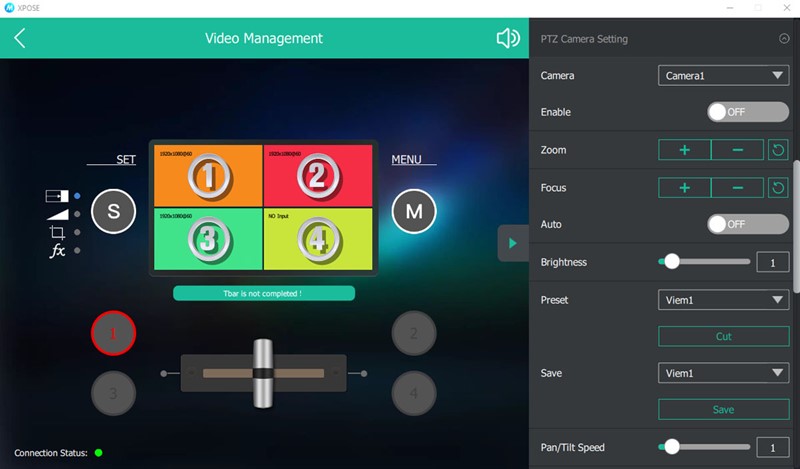Open the Camera dropdown showing Camera1
This screenshot has width=800, height=469.
(x=723, y=76)
